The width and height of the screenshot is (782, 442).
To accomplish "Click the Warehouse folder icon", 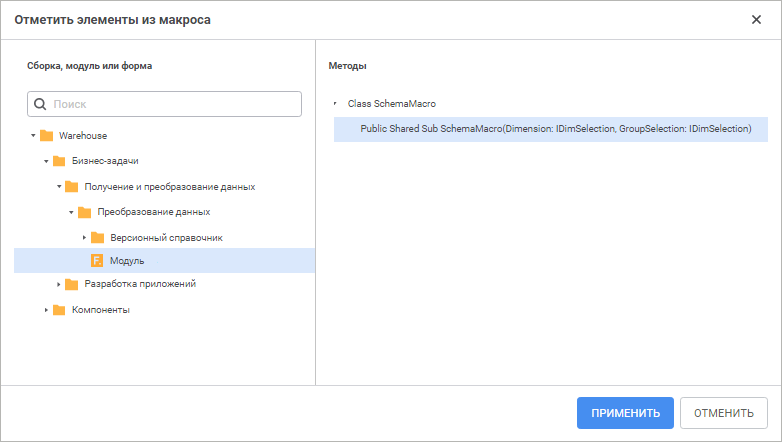I will [46, 136].
